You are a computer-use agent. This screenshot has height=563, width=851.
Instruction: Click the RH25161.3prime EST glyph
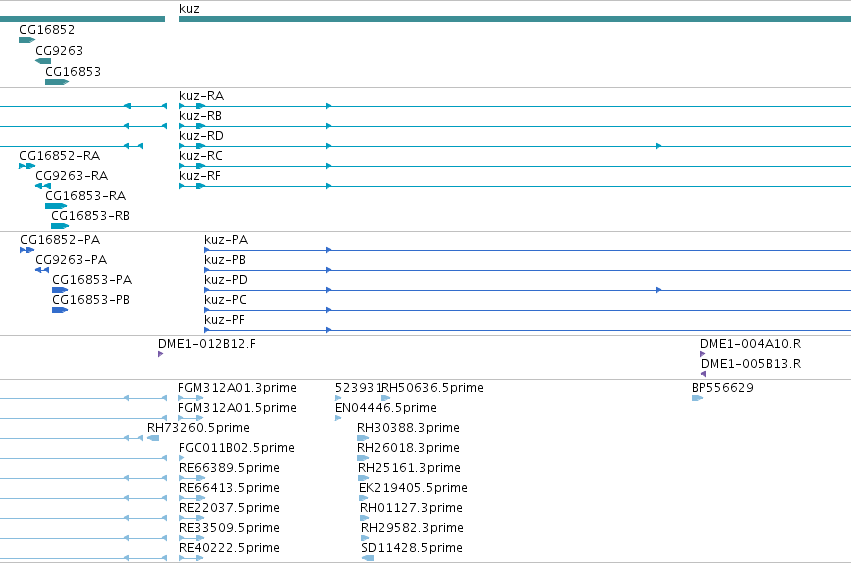tap(364, 479)
